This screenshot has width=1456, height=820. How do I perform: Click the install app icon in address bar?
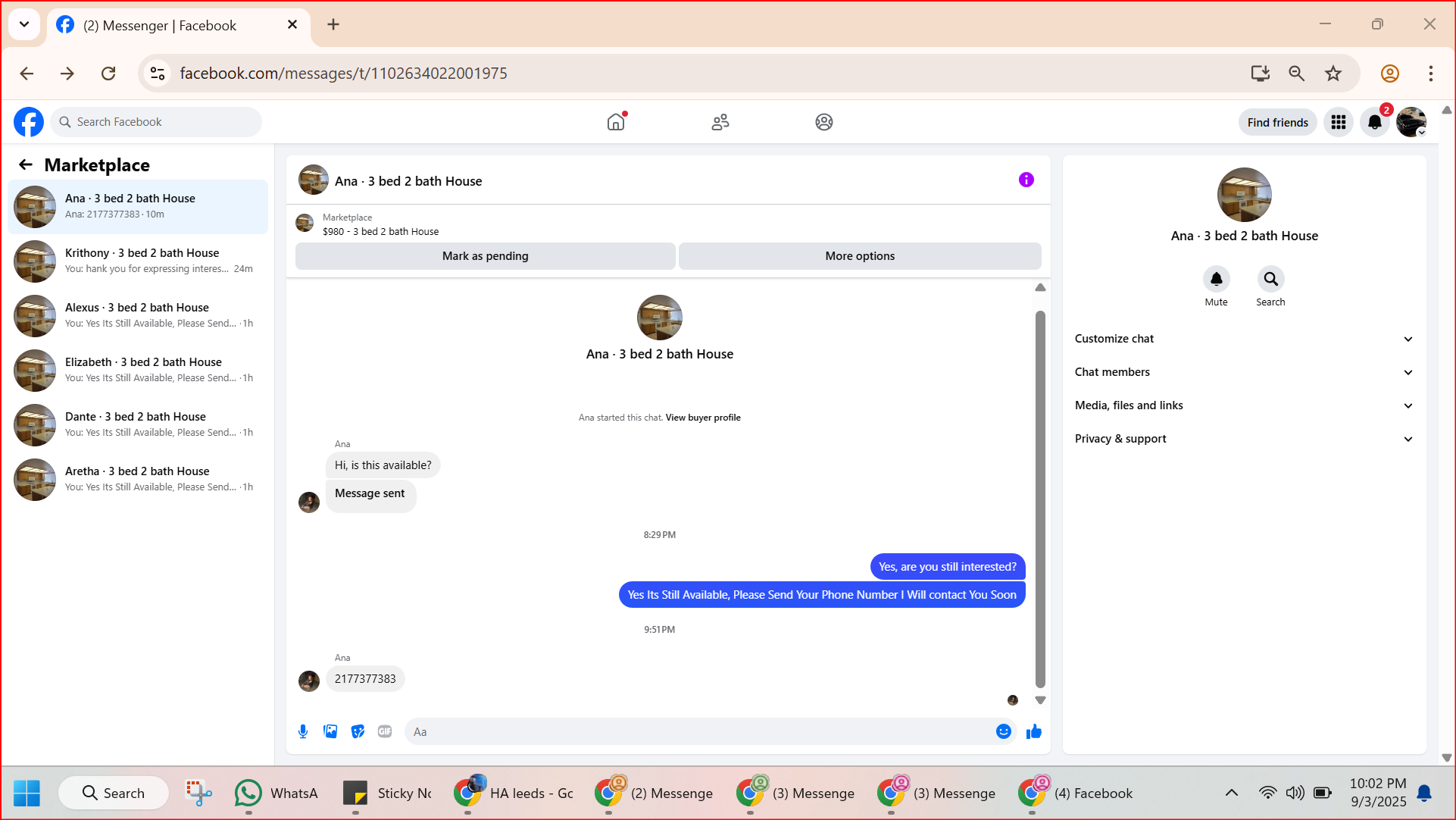pyautogui.click(x=1261, y=74)
